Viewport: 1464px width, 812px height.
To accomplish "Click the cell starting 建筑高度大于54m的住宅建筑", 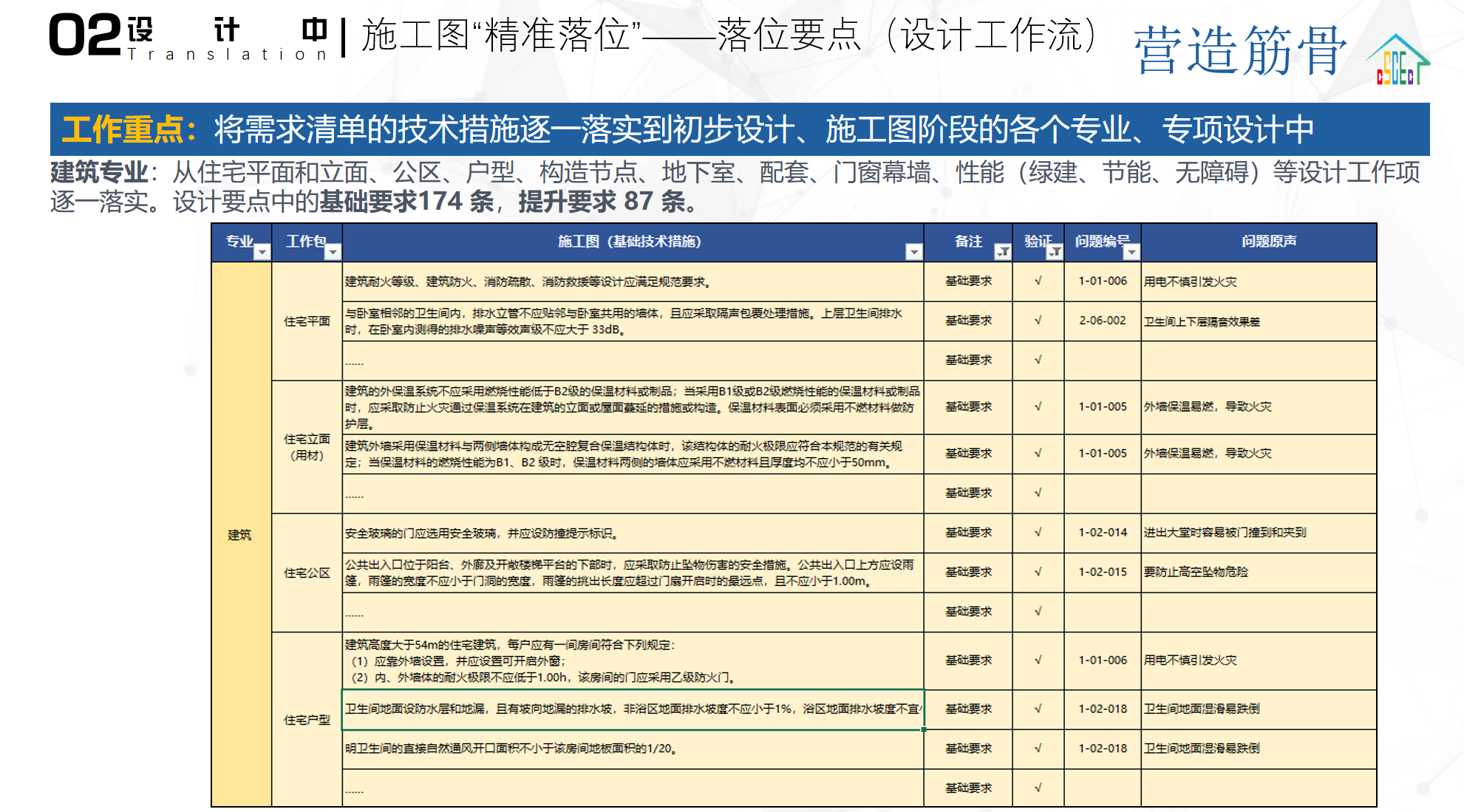I will pyautogui.click(x=633, y=661).
